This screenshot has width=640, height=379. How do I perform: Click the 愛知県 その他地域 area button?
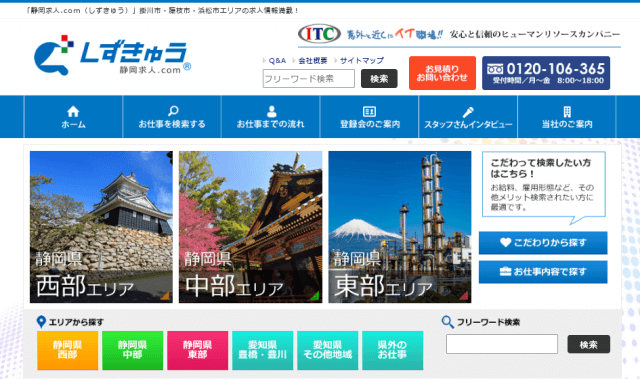[327, 350]
